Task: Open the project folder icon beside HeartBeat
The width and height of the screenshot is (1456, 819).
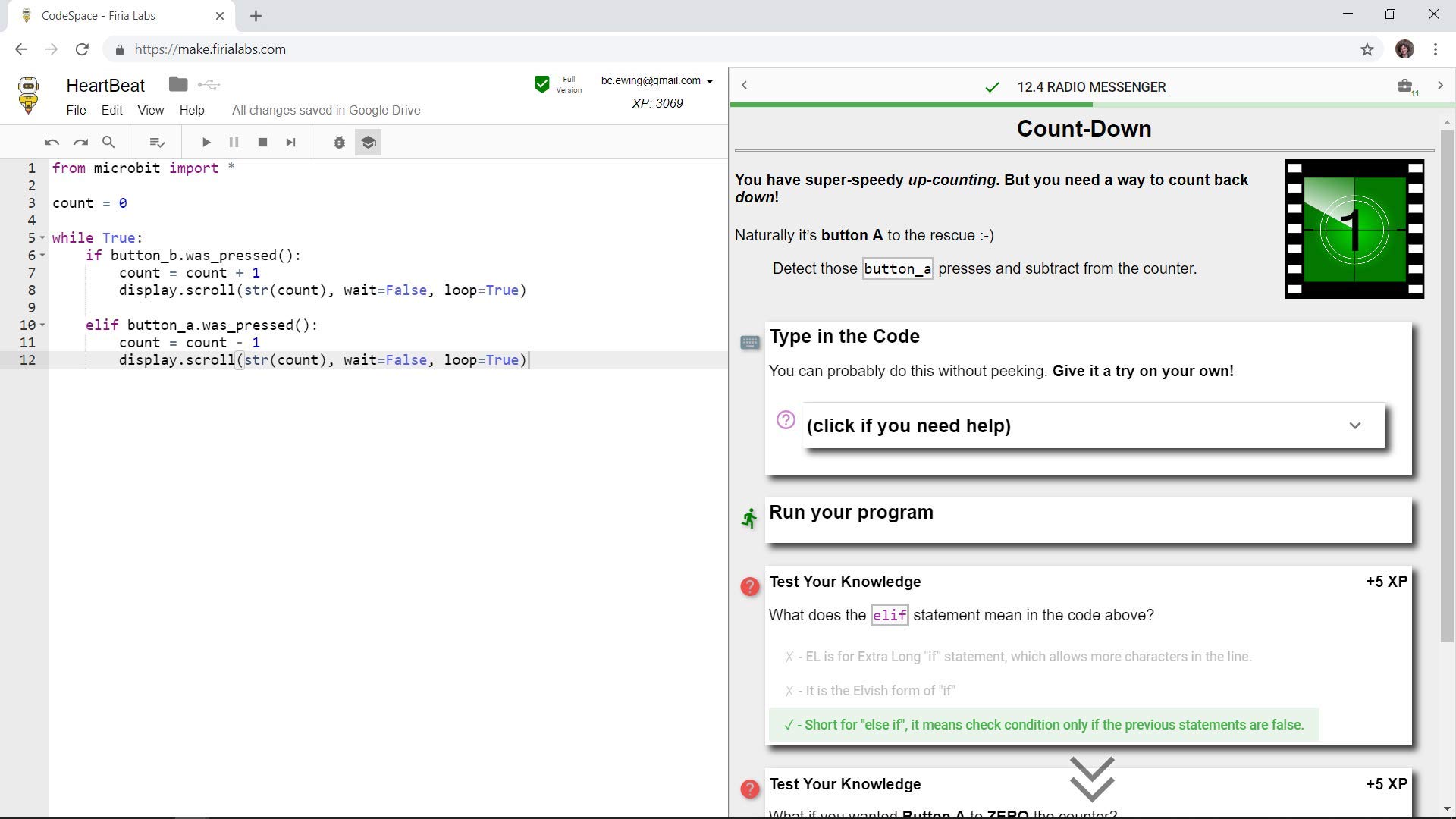Action: tap(178, 84)
